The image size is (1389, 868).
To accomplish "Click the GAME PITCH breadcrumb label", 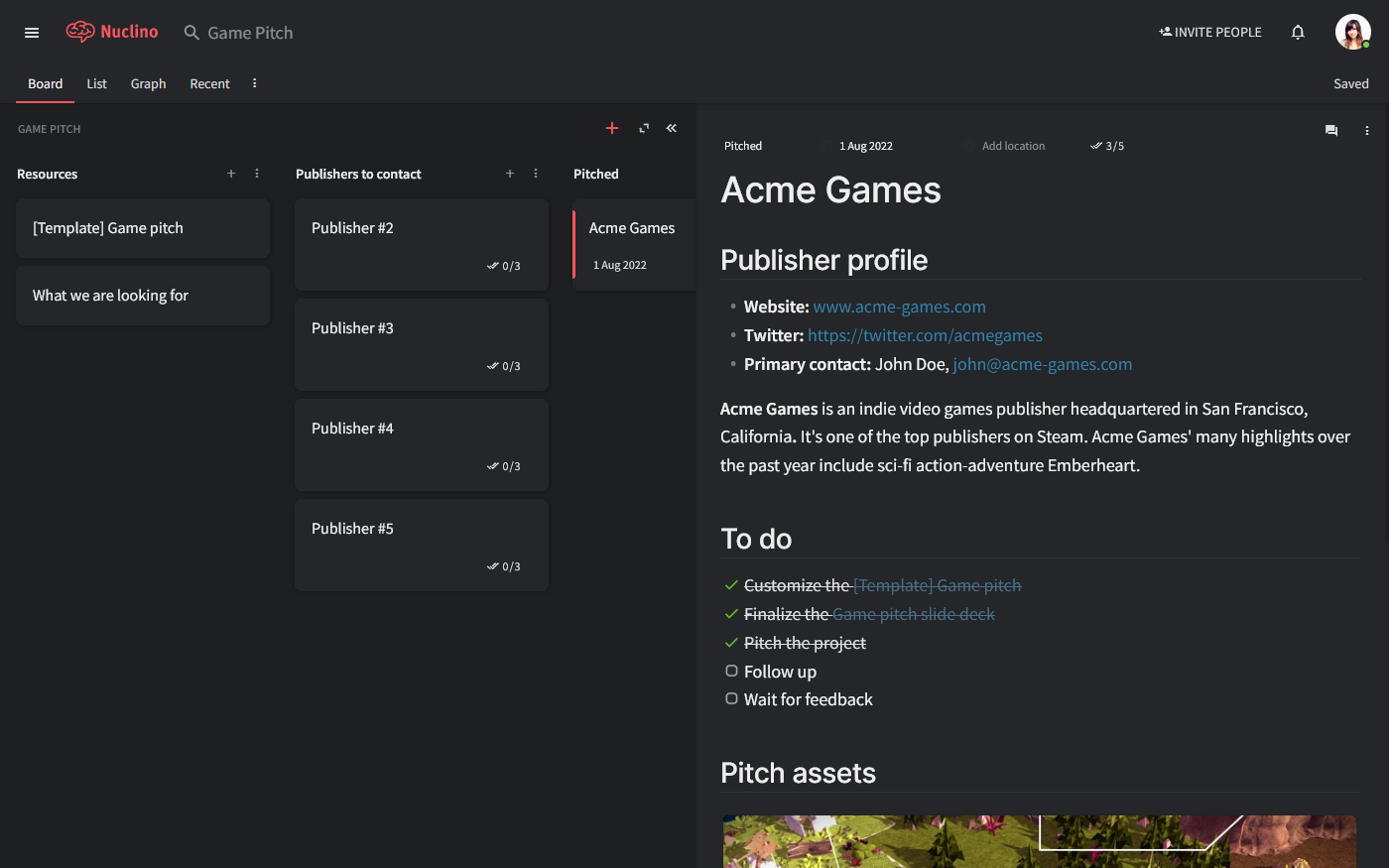I will [50, 129].
